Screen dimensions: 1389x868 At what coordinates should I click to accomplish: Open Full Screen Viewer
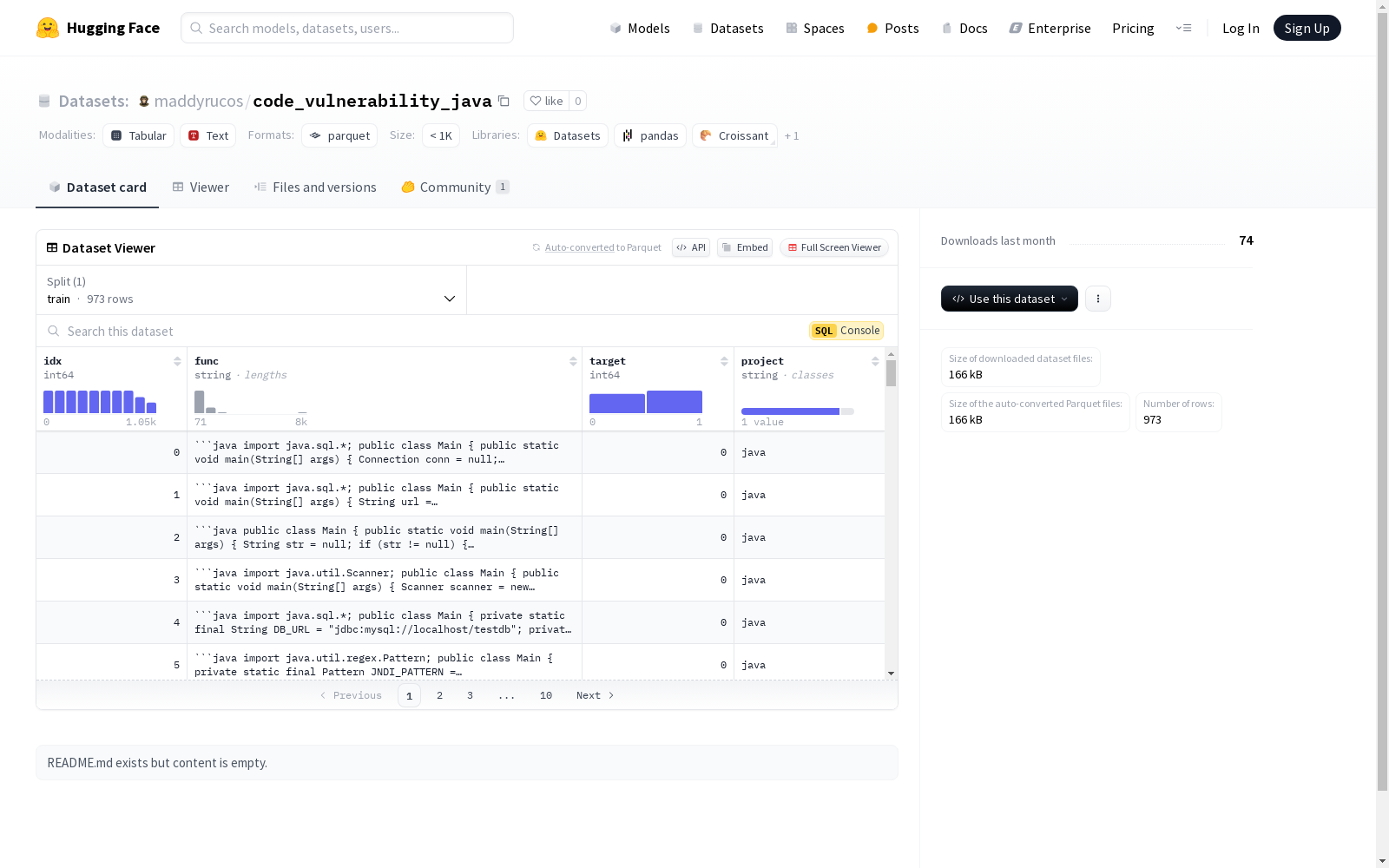[x=833, y=247]
